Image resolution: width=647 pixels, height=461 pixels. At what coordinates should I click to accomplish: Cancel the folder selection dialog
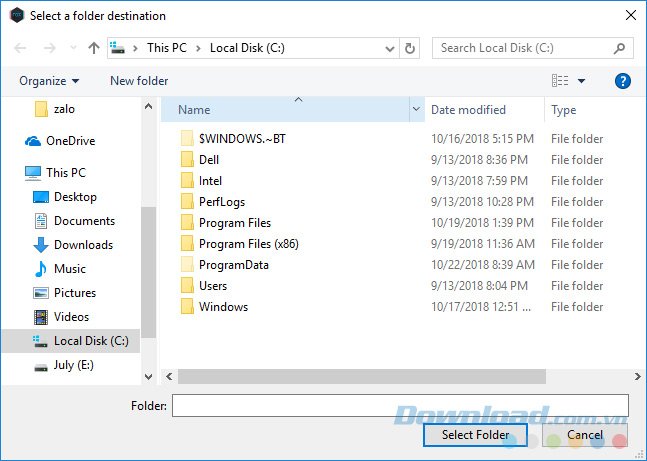coord(585,435)
